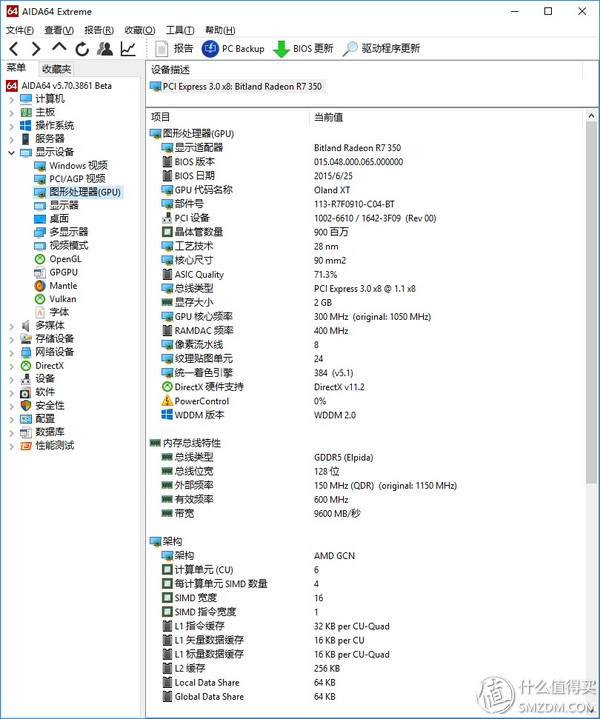
Task: Click the 设备 devices icon in the tree
Action: click(x=26, y=379)
